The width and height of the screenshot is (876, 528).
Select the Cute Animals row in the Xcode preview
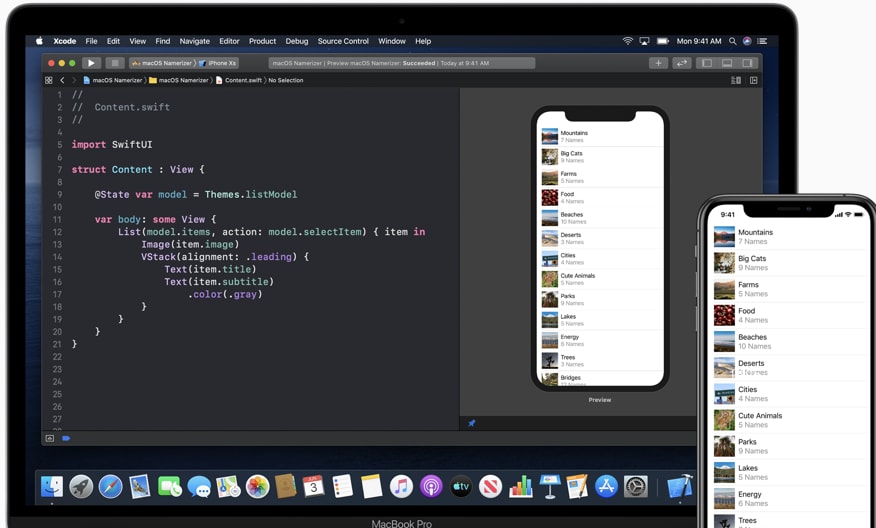click(x=601, y=279)
